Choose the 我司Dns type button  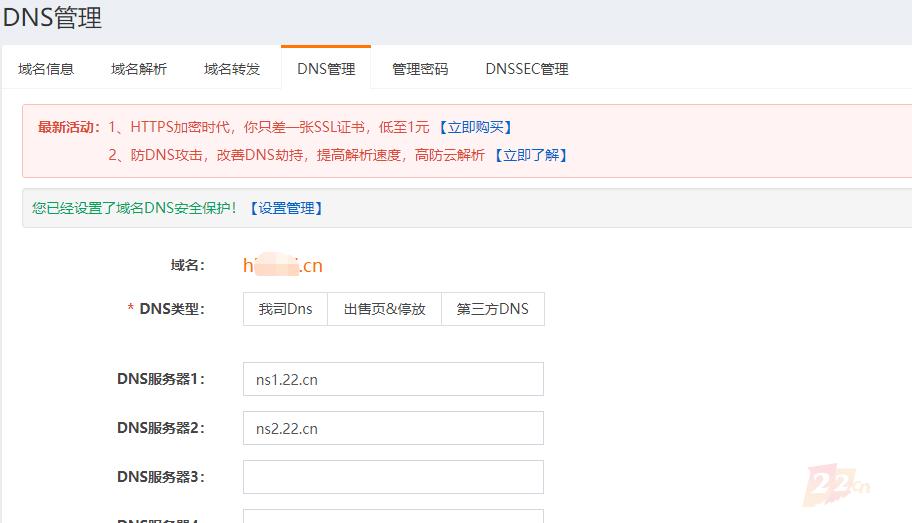[286, 309]
